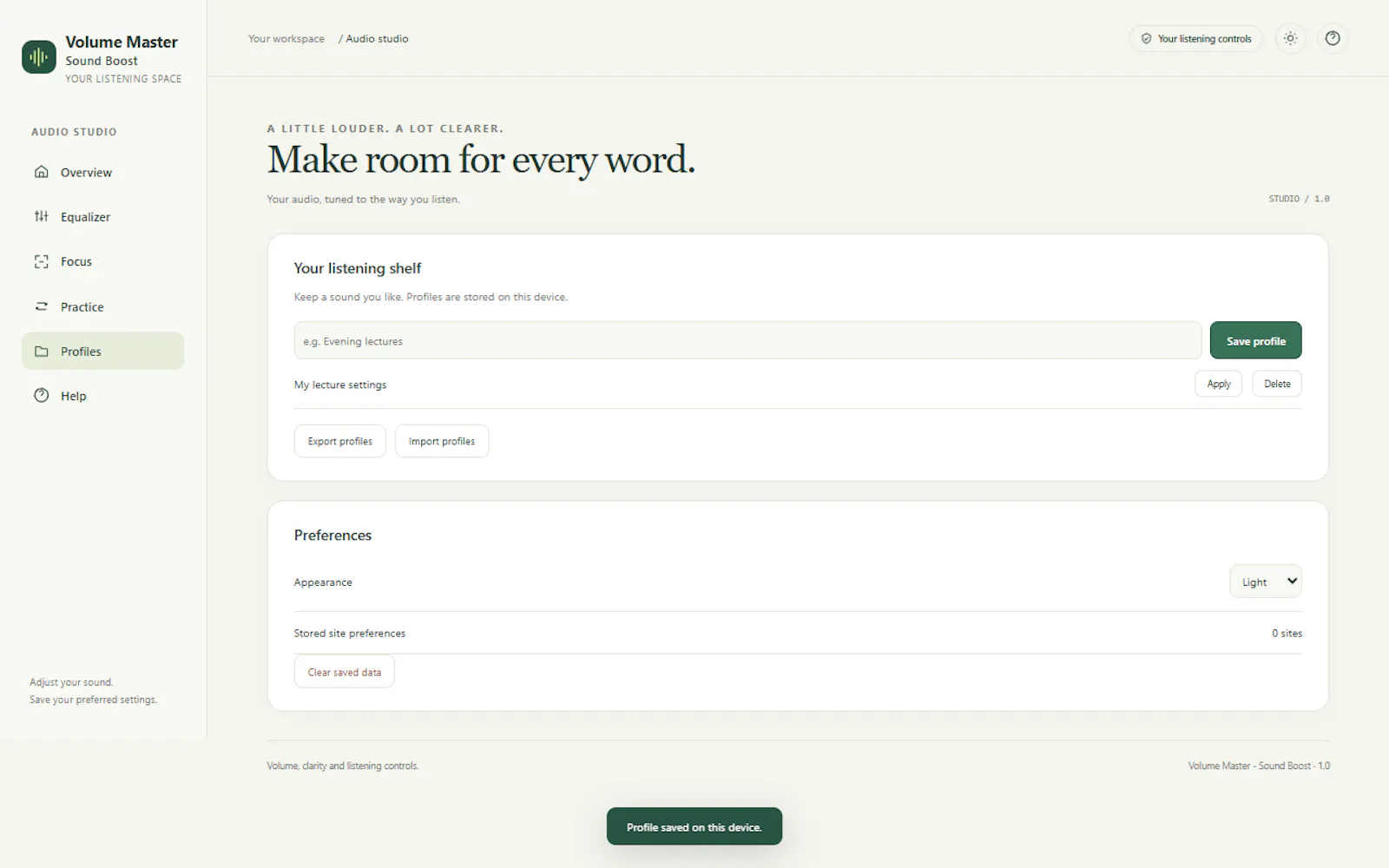
Task: Open the Focus page
Action: point(102,261)
